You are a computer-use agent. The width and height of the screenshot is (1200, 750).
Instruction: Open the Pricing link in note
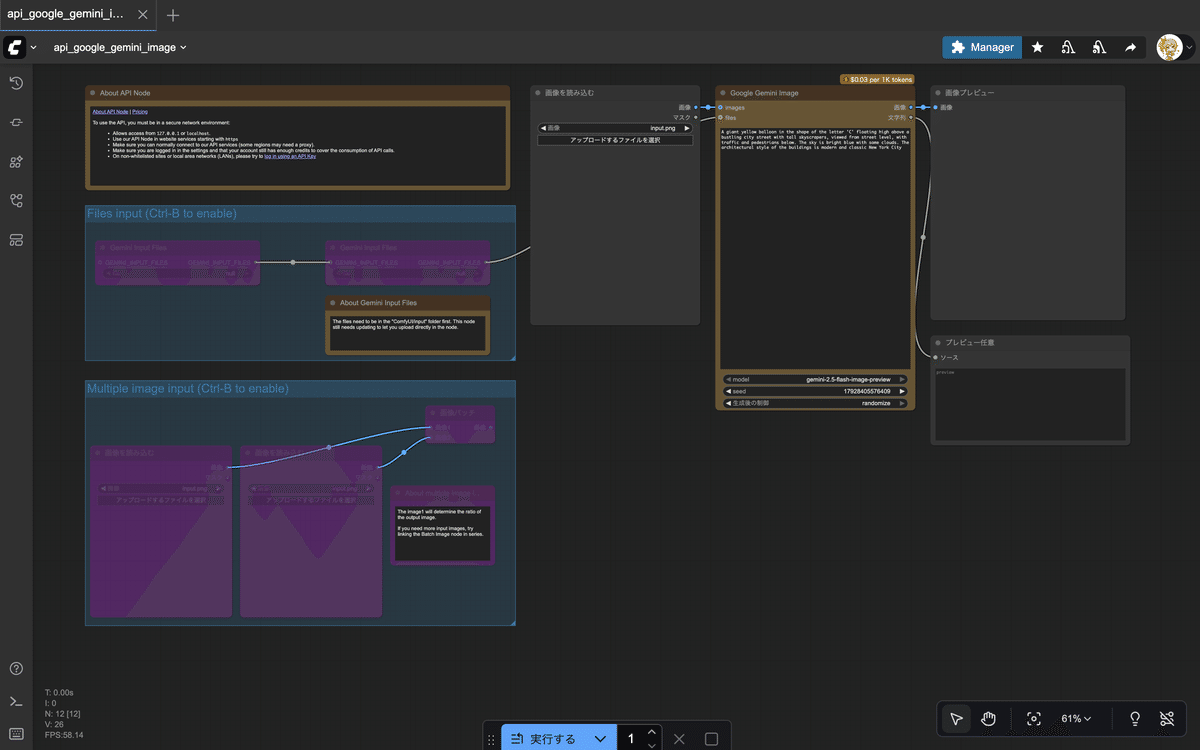click(140, 112)
